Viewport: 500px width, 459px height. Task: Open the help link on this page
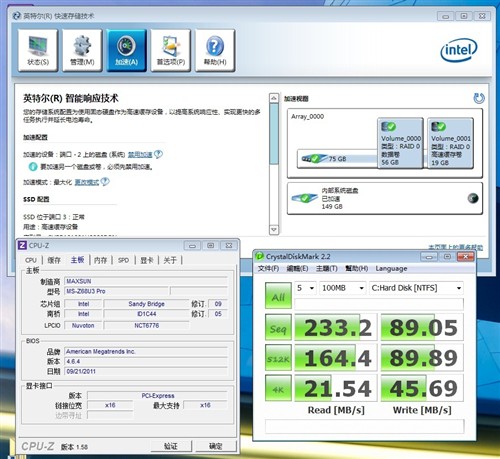point(455,247)
